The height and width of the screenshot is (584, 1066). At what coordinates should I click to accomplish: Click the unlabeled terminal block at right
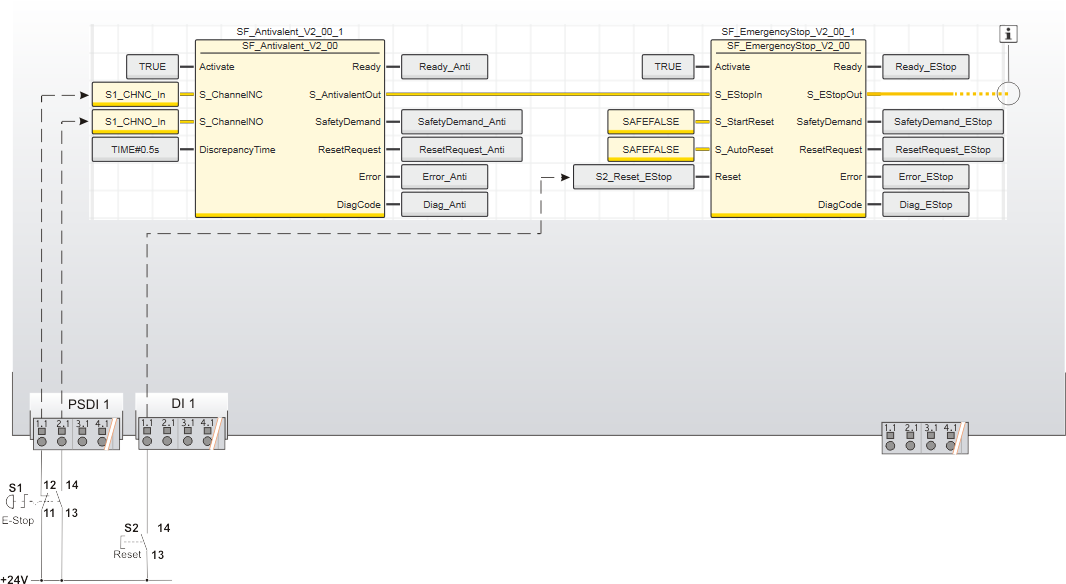pos(926,437)
